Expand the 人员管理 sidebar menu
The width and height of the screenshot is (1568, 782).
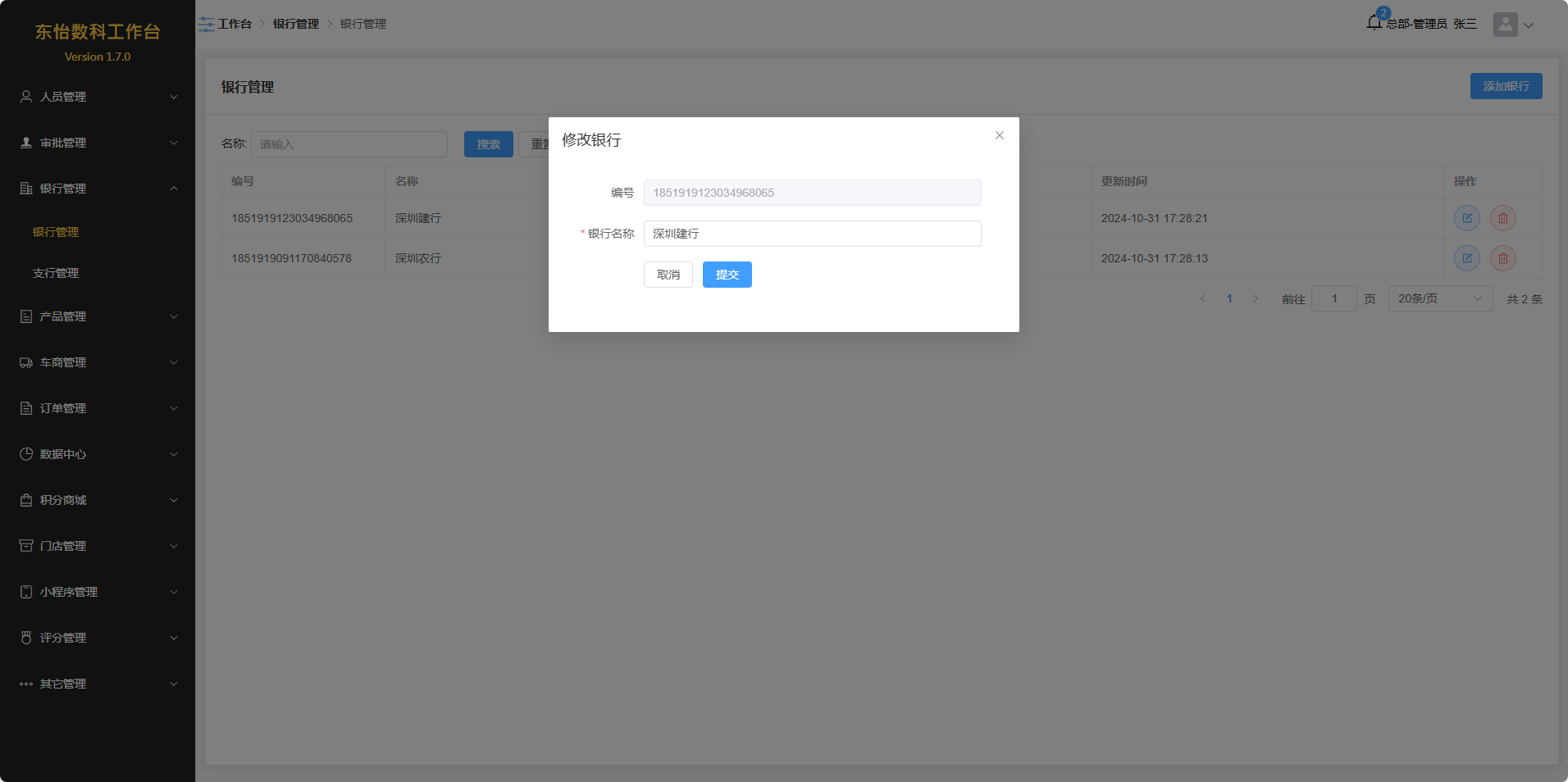(98, 97)
